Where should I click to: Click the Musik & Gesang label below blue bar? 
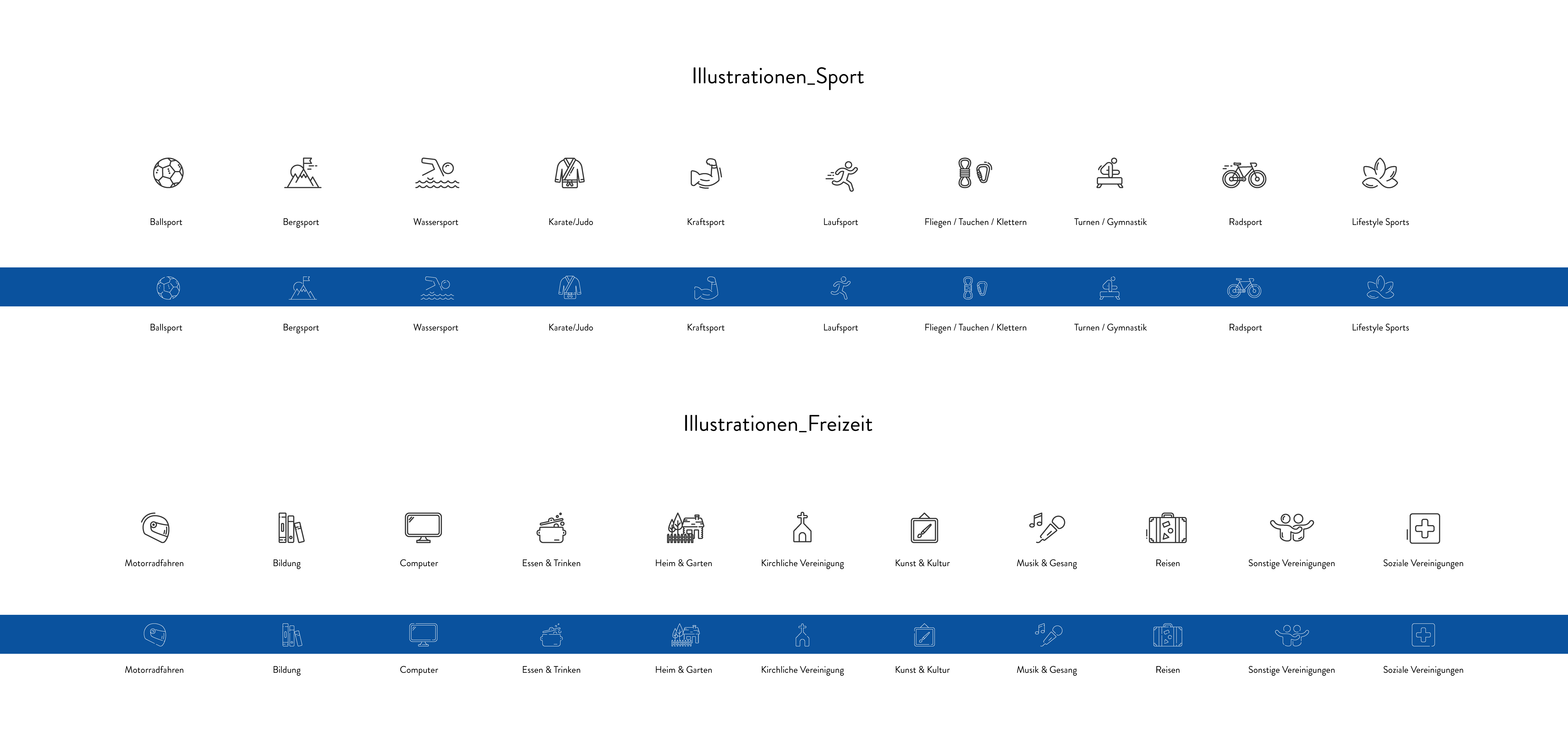point(1047,670)
